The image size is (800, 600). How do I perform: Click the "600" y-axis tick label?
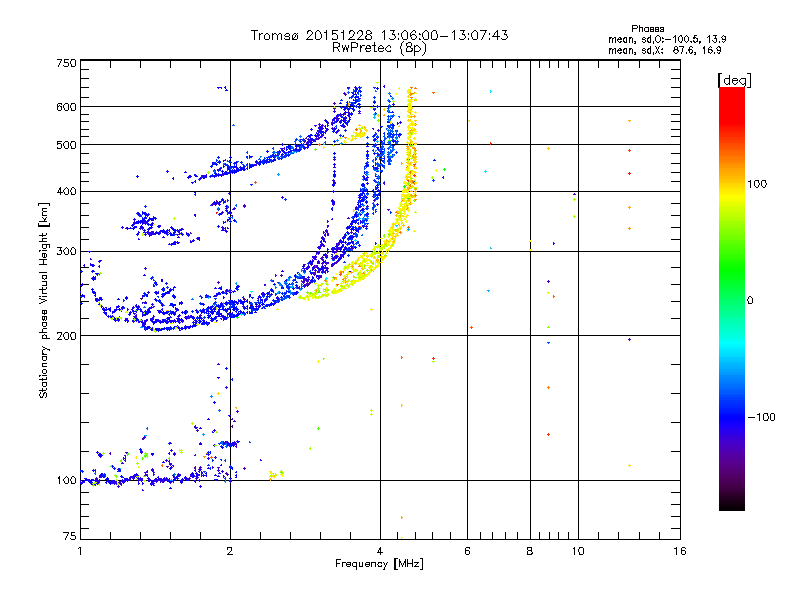click(x=66, y=107)
